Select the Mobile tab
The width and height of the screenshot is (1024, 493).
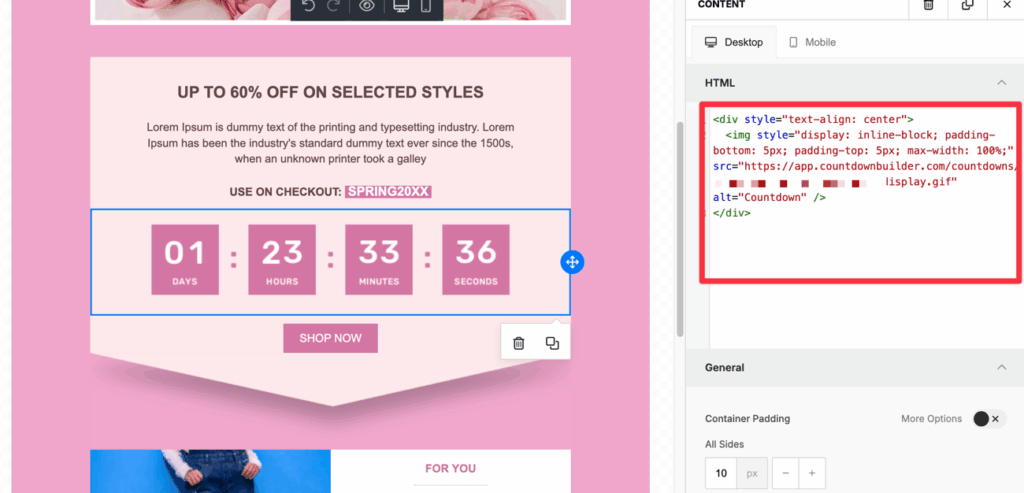(812, 42)
